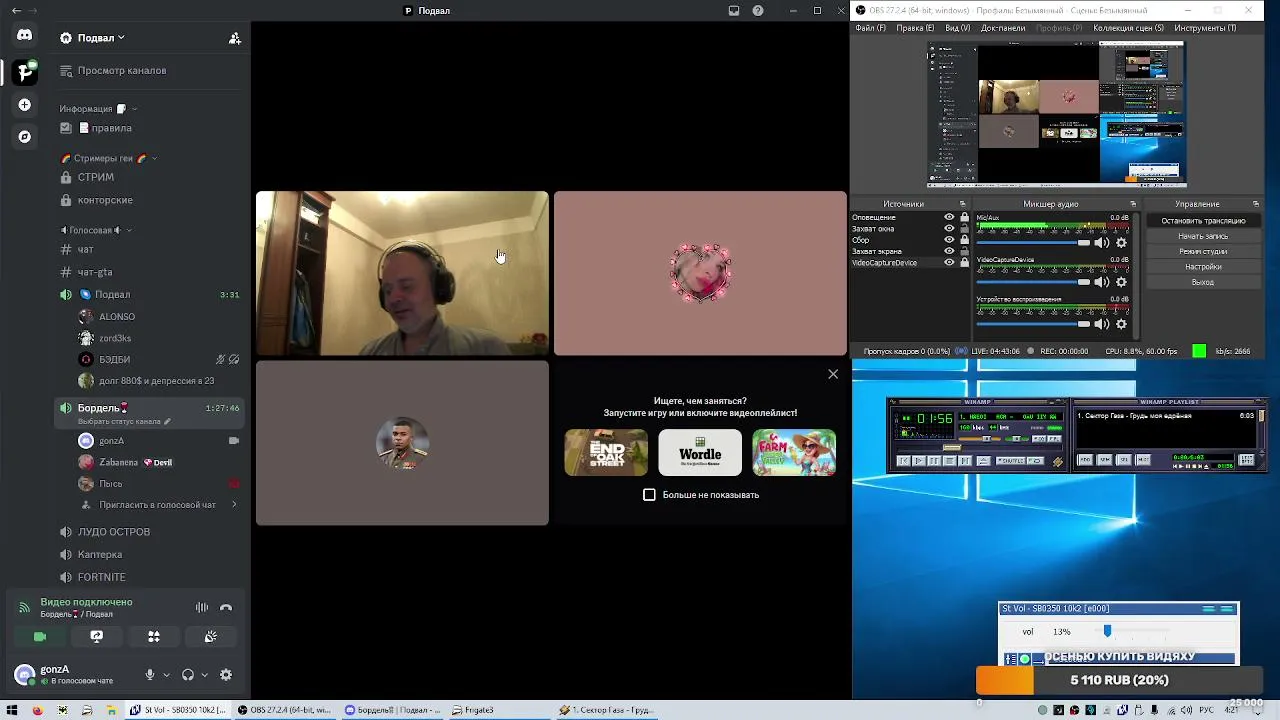This screenshot has width=1280, height=720.
Task: Click Остановить трансляцию in OBS
Action: tap(1203, 221)
